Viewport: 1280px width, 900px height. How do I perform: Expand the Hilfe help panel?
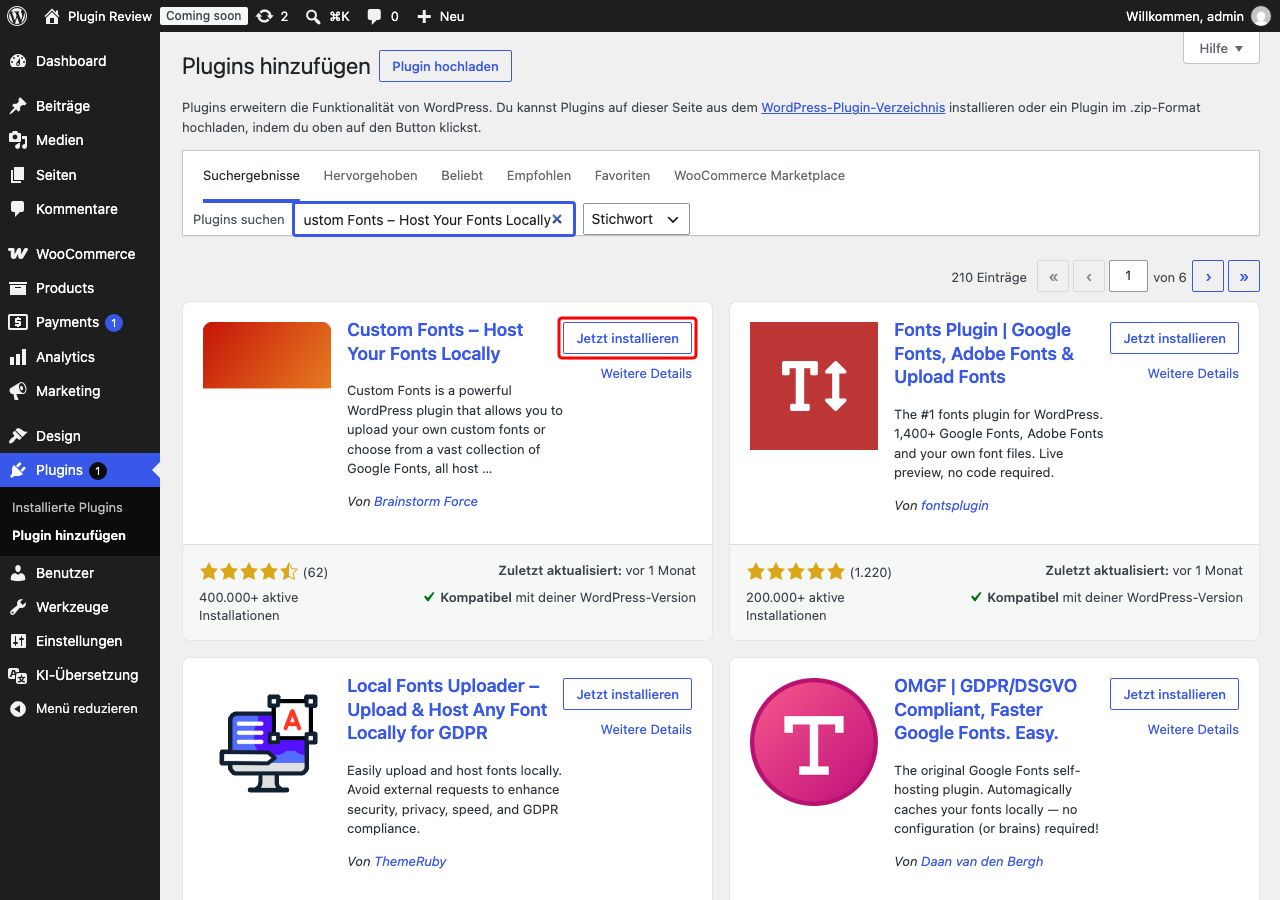tap(1221, 48)
